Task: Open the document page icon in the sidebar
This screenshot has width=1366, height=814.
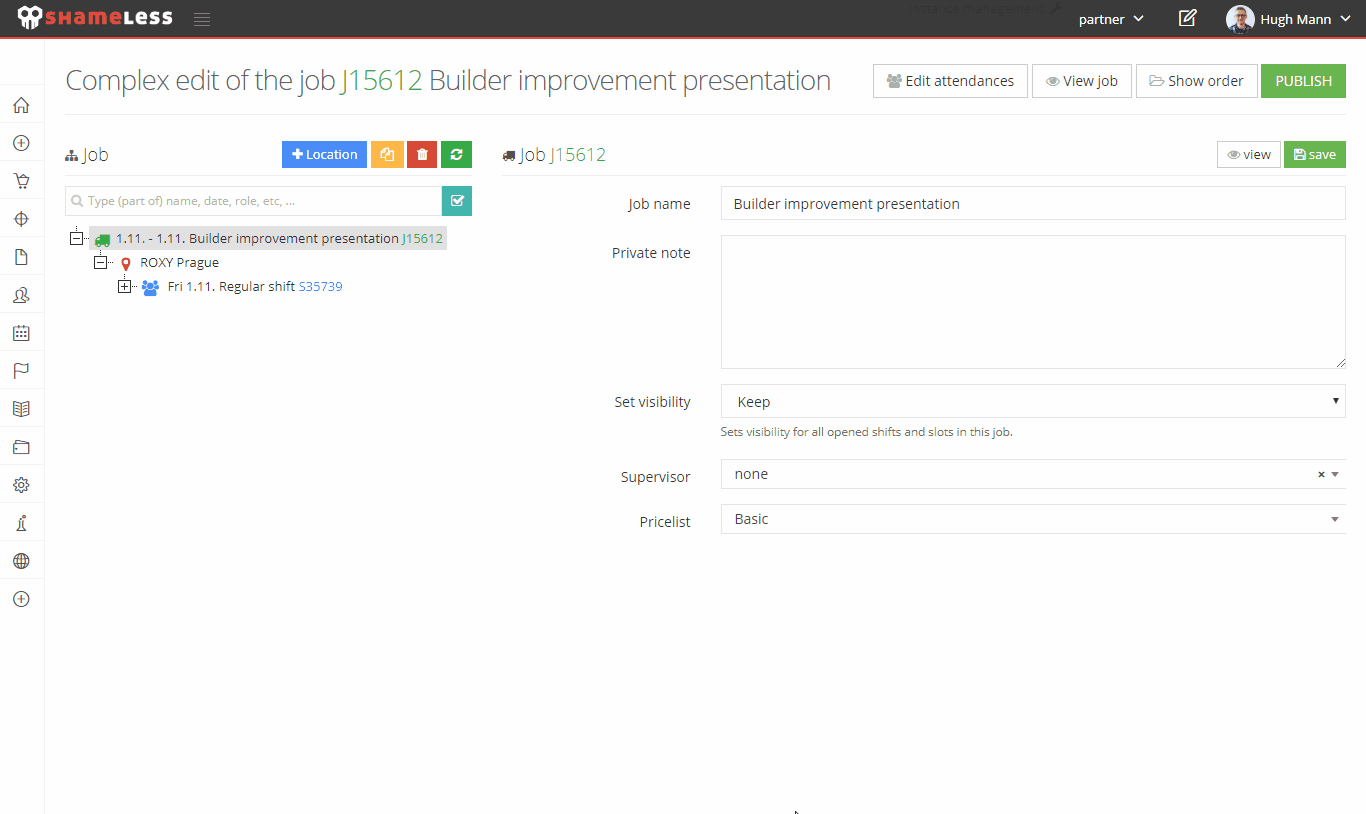Action: pos(21,257)
